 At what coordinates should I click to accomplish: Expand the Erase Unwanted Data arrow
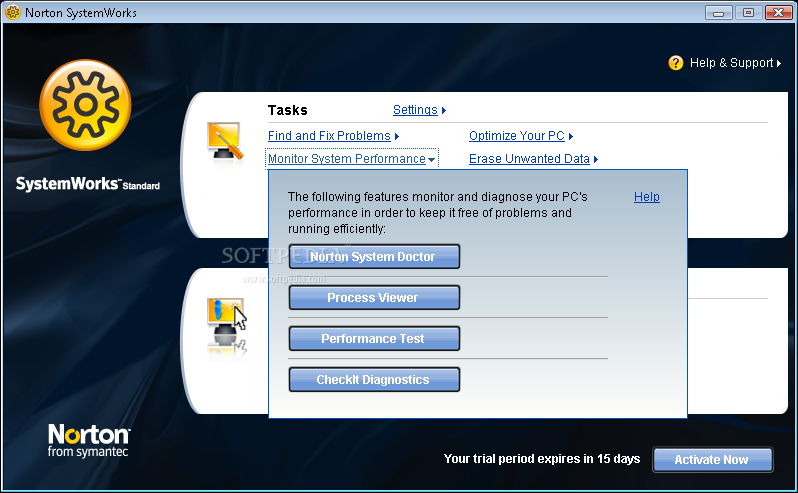point(596,159)
